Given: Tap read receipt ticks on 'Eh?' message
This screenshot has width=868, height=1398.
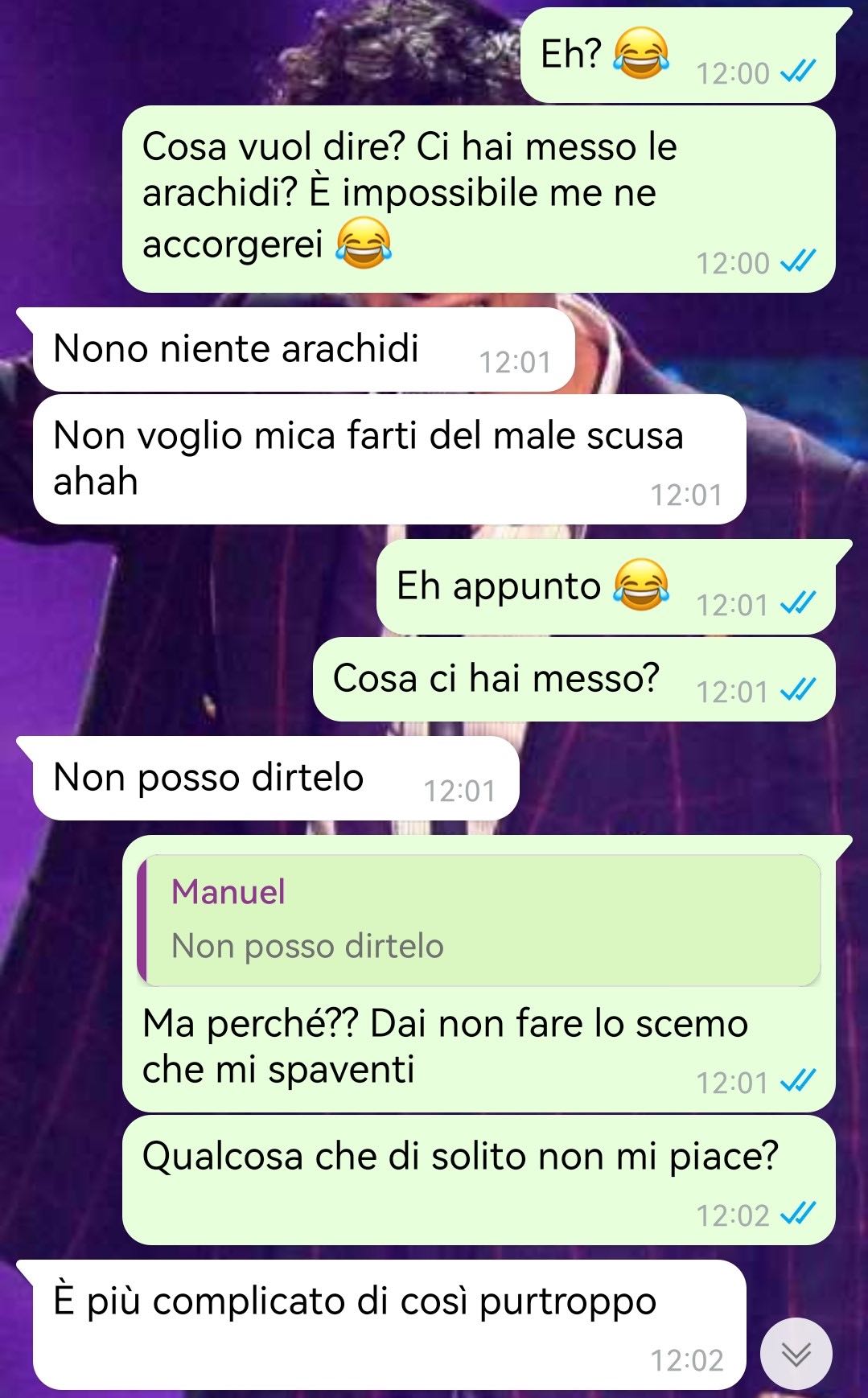Looking at the screenshot, I should pyautogui.click(x=799, y=73).
